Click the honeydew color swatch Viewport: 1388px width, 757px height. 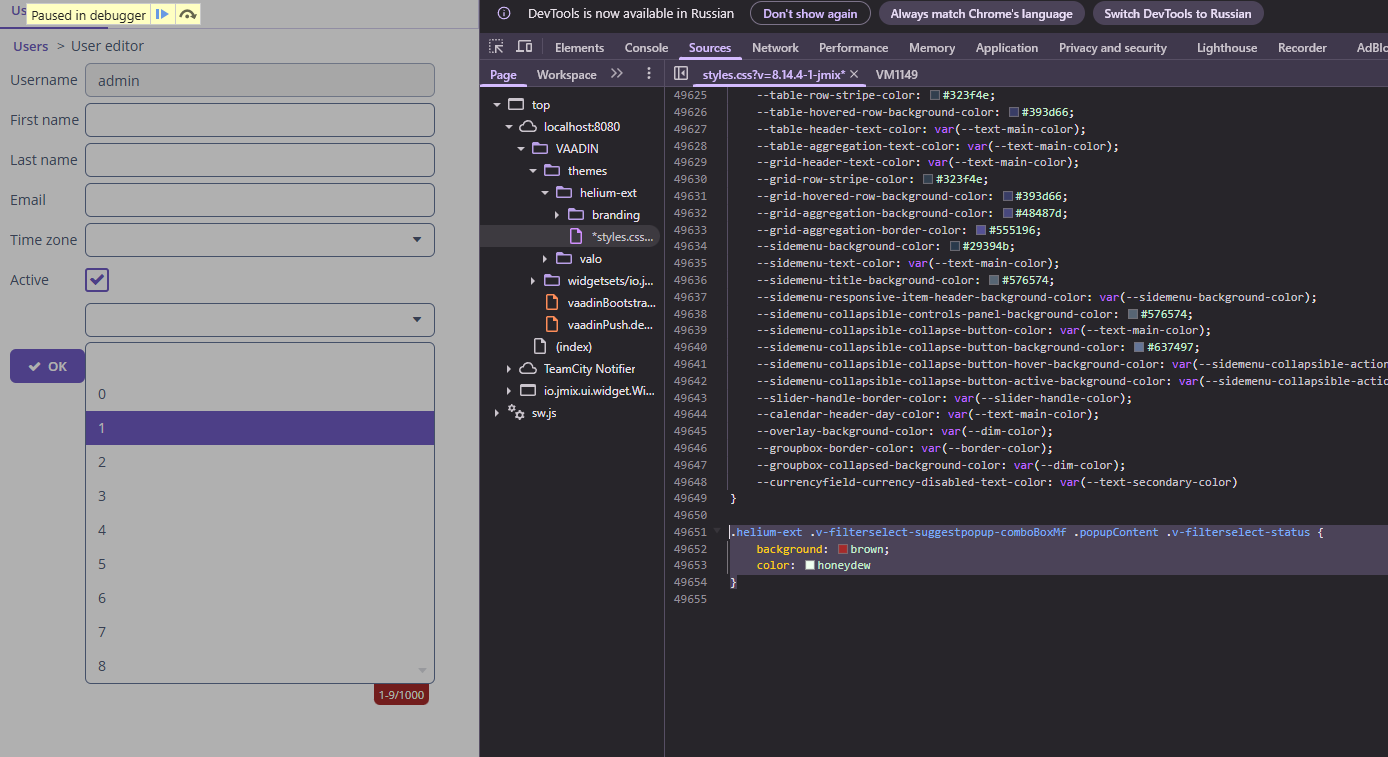(810, 566)
